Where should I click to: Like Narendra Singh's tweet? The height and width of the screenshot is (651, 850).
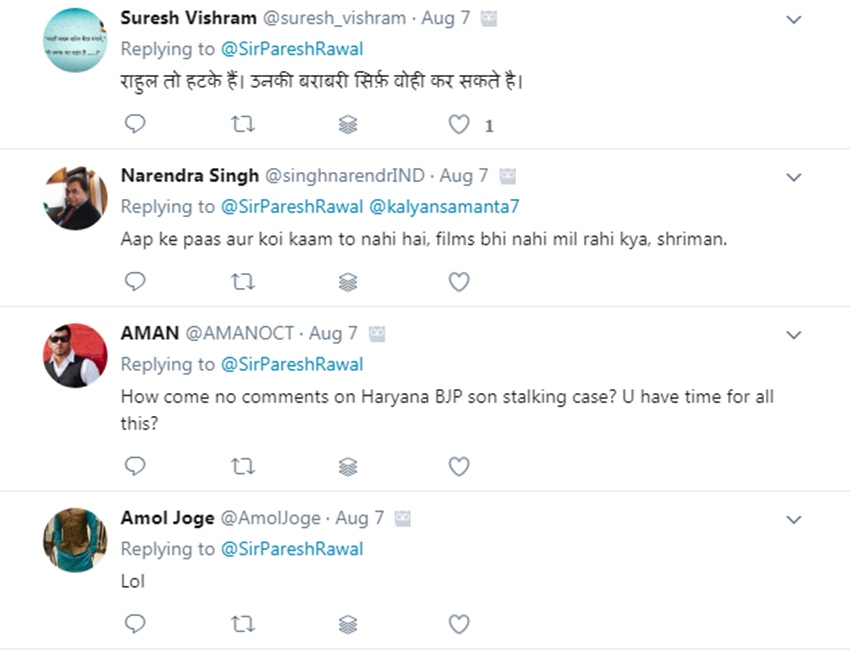pyautogui.click(x=459, y=282)
